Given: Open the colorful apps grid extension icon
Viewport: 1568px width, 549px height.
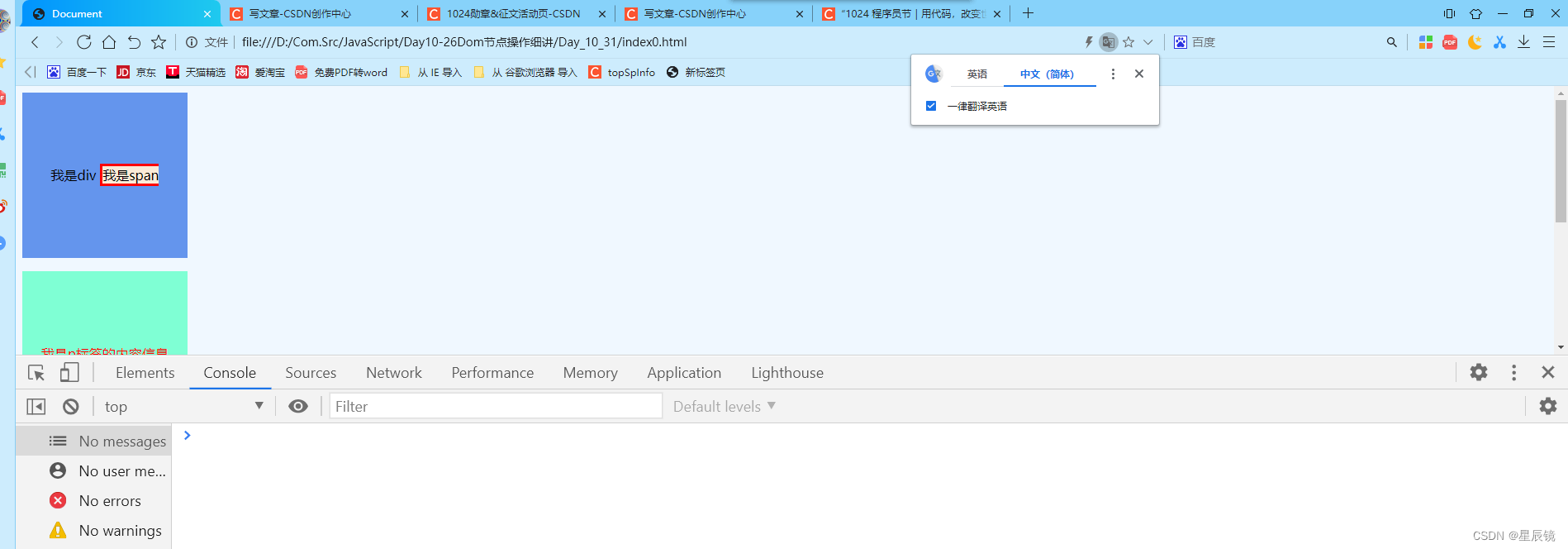Looking at the screenshot, I should point(1425,42).
